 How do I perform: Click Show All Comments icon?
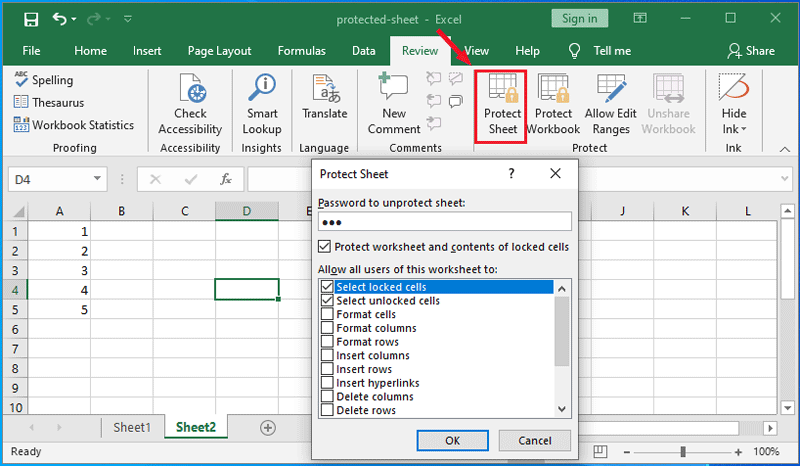coord(456,101)
